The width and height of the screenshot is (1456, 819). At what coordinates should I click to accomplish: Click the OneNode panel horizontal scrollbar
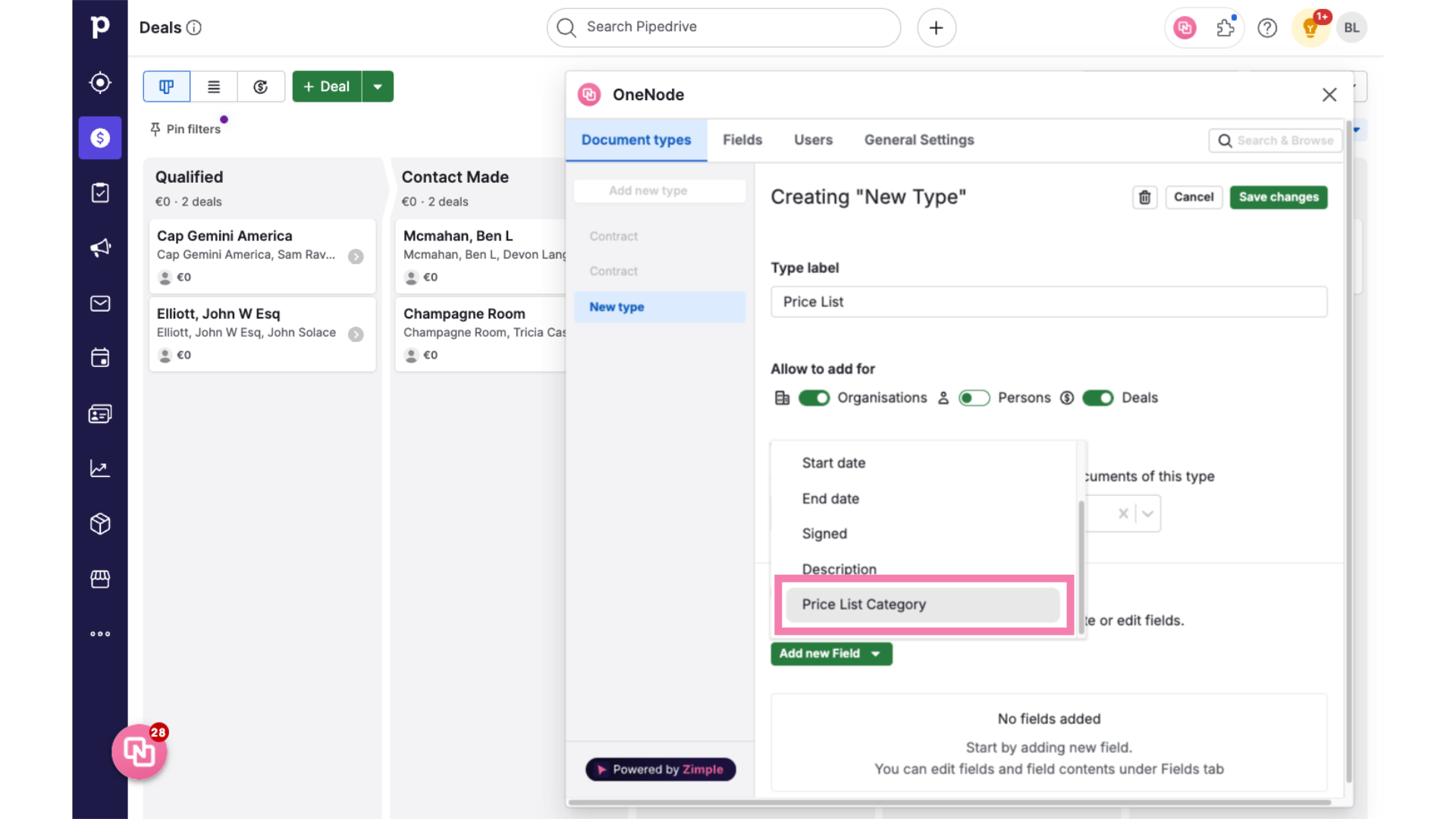click(x=949, y=802)
